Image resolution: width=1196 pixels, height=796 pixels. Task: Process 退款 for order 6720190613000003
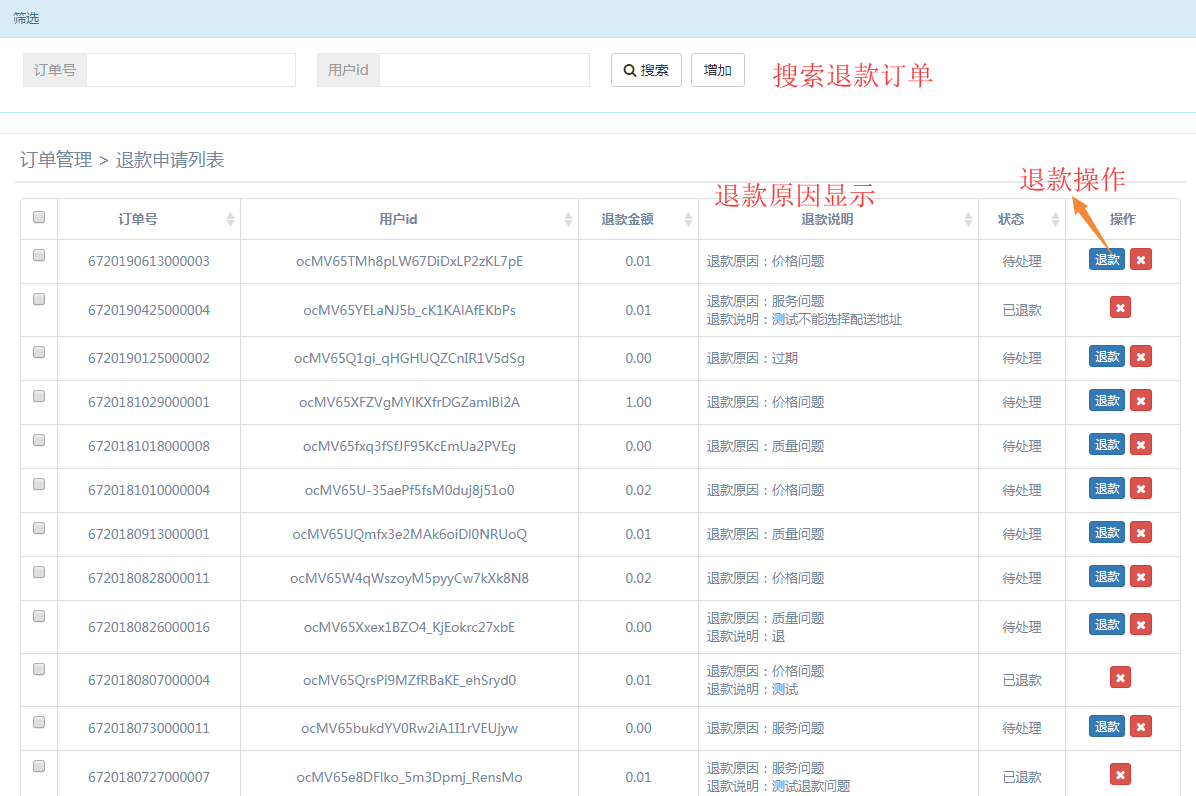[1107, 259]
